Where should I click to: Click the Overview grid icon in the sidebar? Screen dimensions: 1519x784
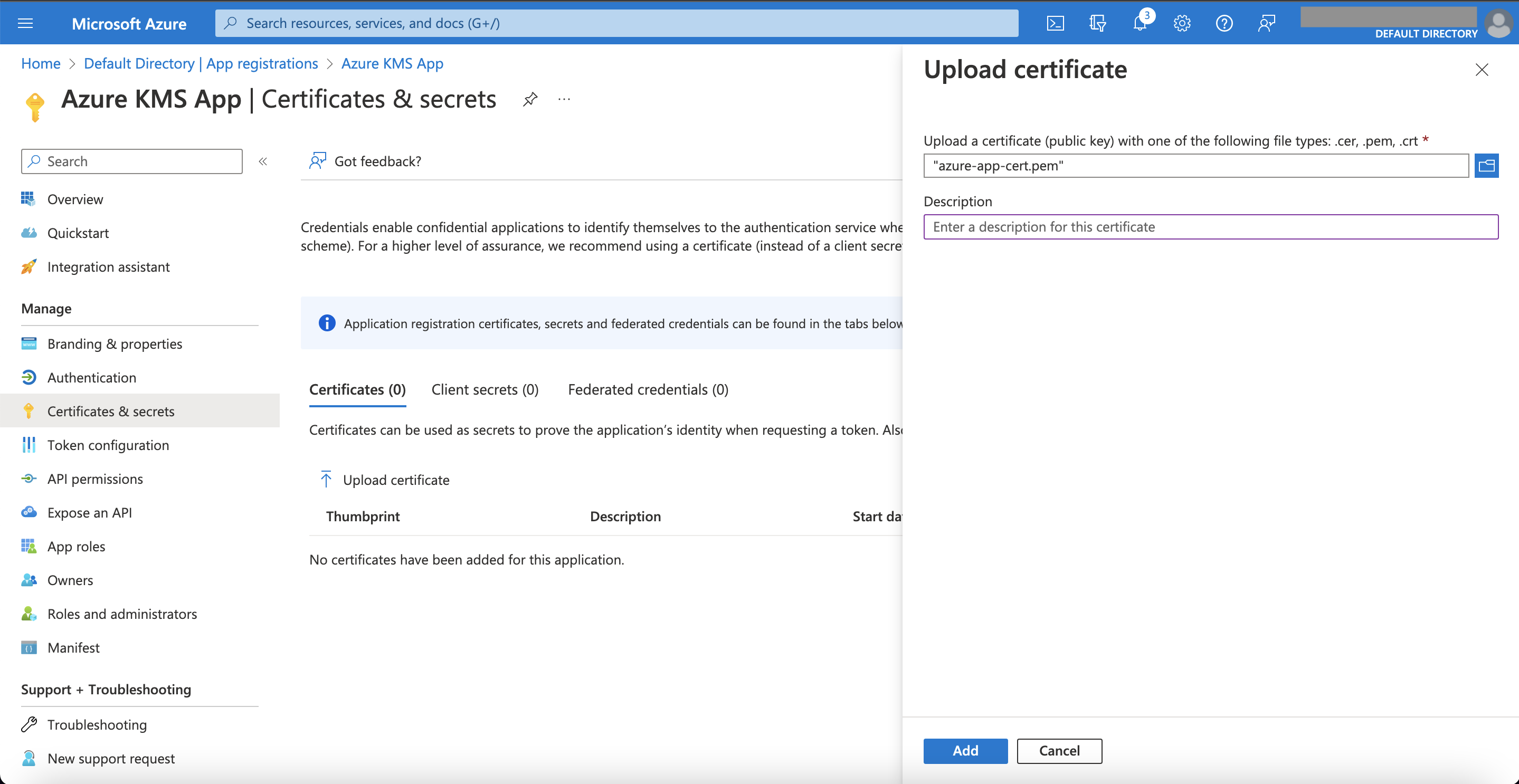coord(29,199)
